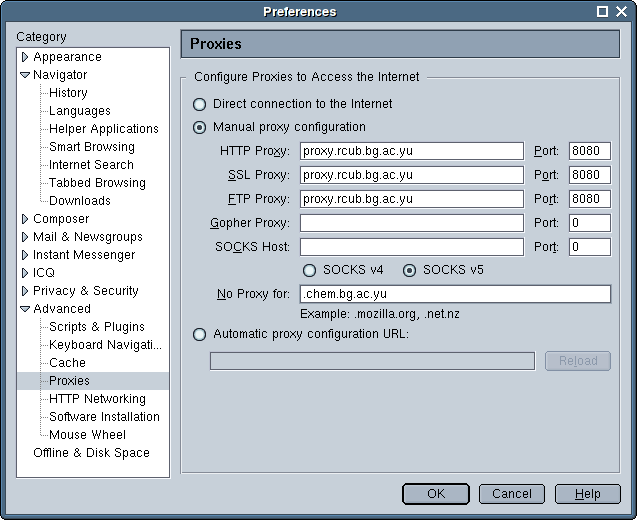The height and width of the screenshot is (520, 637).
Task: Select Direct connection to the Internet
Action: click(200, 104)
